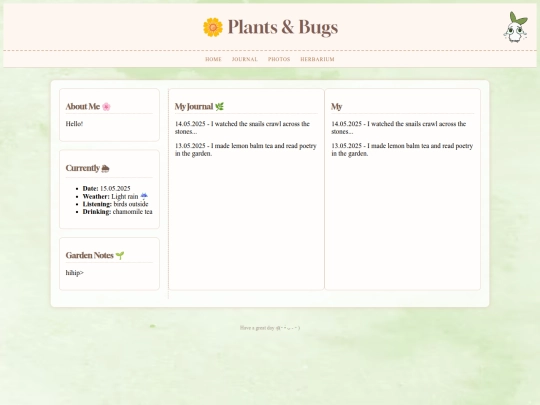This screenshot has width=540, height=405.
Task: Select the About Me heading
Action: (x=83, y=106)
